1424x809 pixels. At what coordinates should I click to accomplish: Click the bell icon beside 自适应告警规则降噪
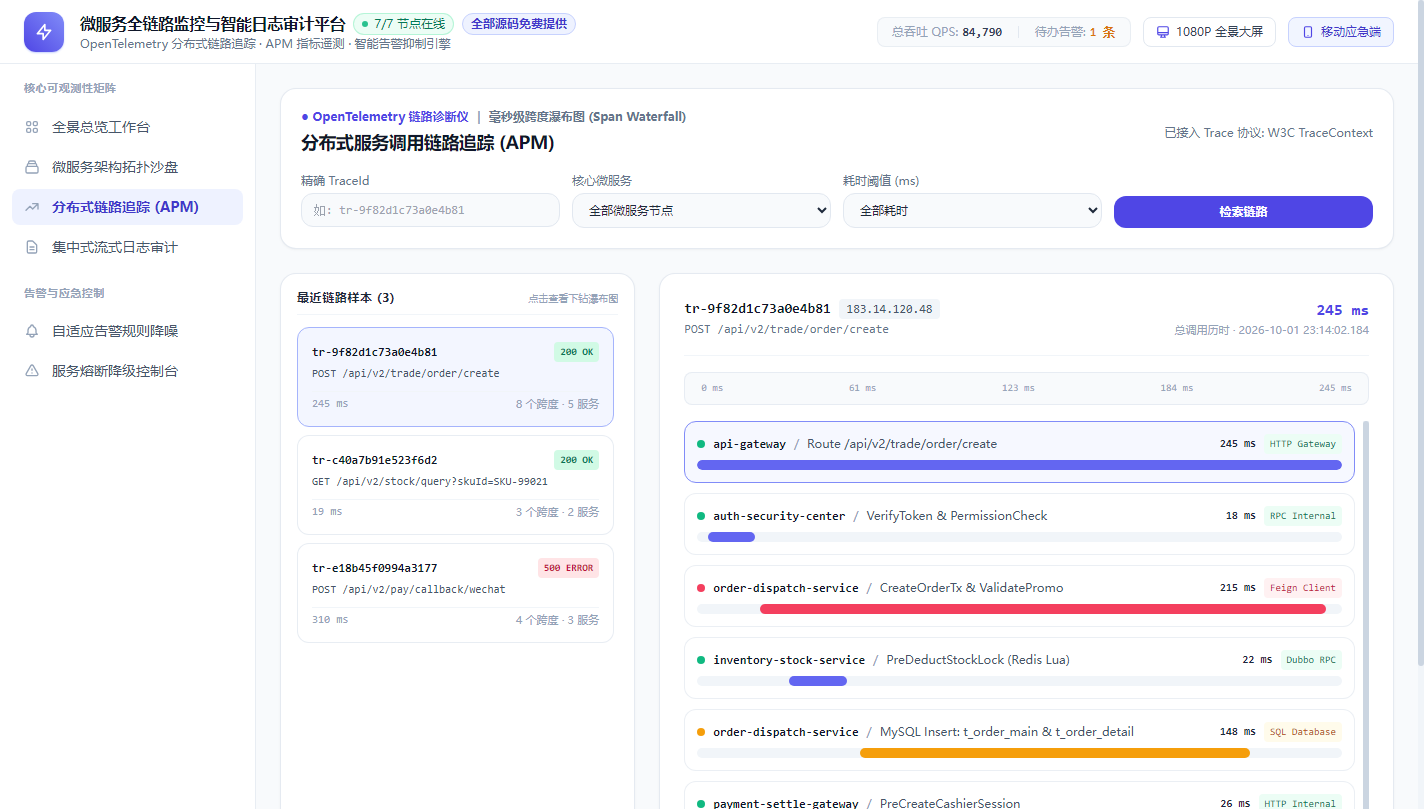pos(32,331)
